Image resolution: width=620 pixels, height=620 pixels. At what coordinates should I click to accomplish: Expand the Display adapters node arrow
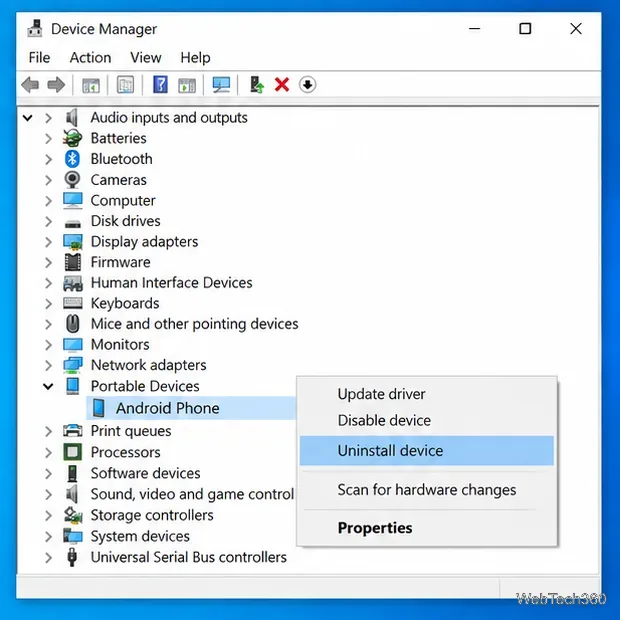tap(48, 242)
